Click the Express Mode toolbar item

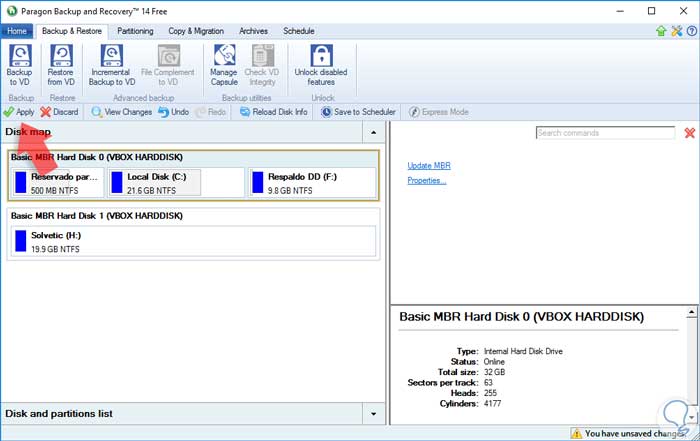439,112
